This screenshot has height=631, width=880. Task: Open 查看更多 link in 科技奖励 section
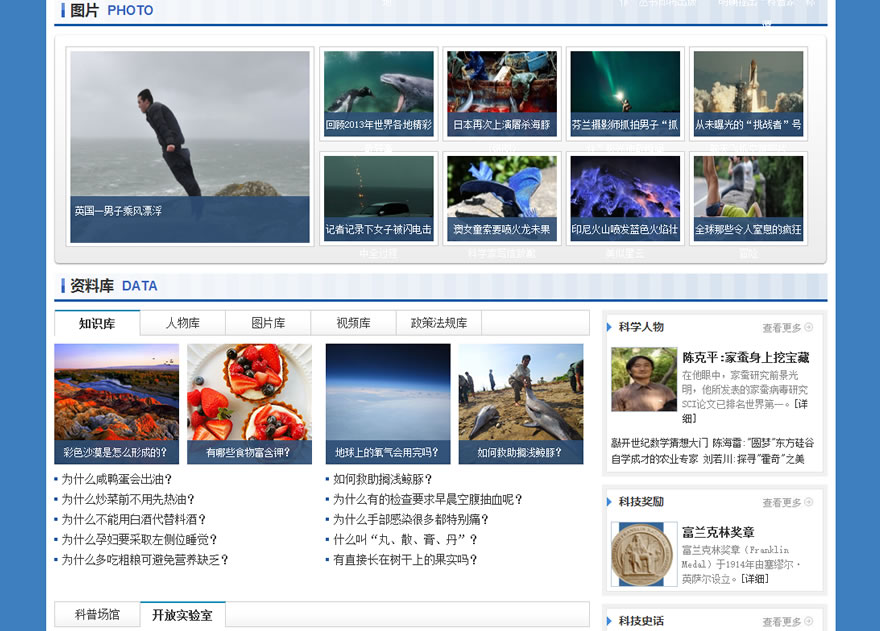point(782,502)
